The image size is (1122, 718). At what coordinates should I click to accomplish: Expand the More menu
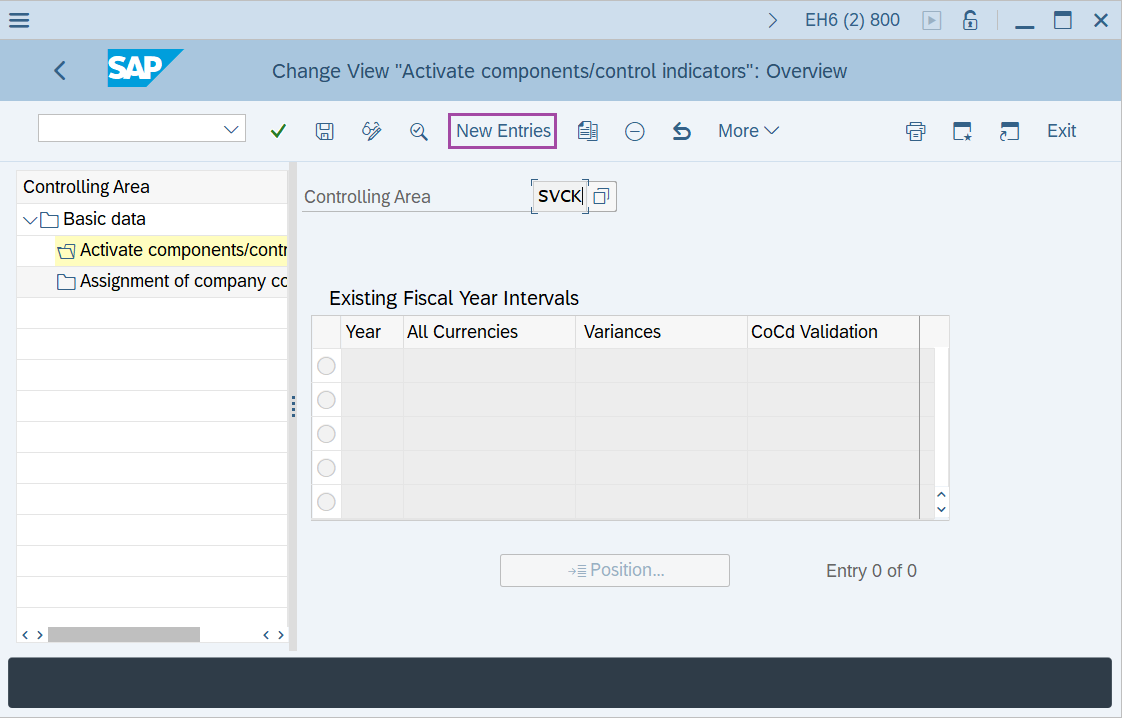click(x=748, y=131)
